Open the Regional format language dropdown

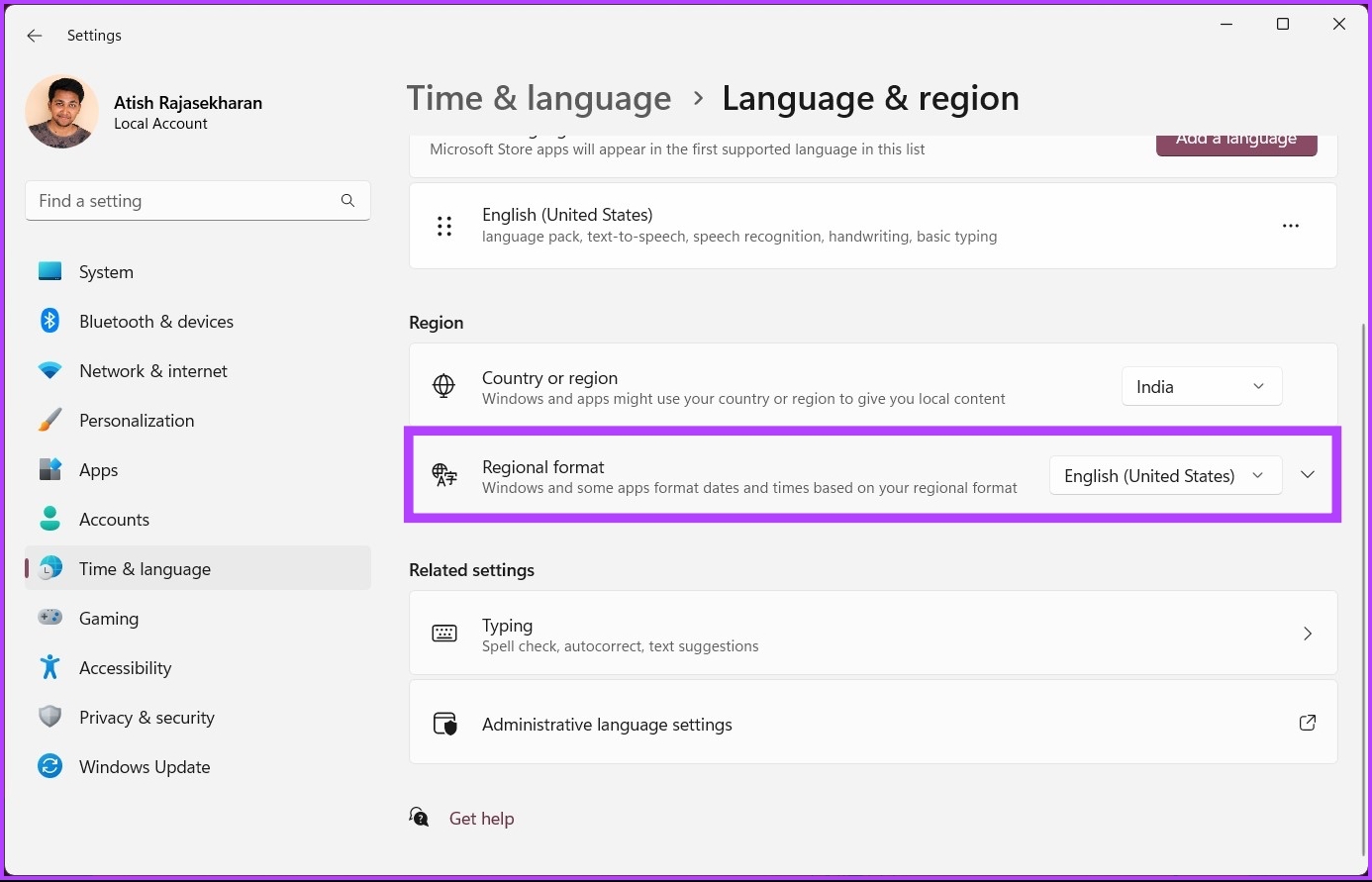[1164, 475]
